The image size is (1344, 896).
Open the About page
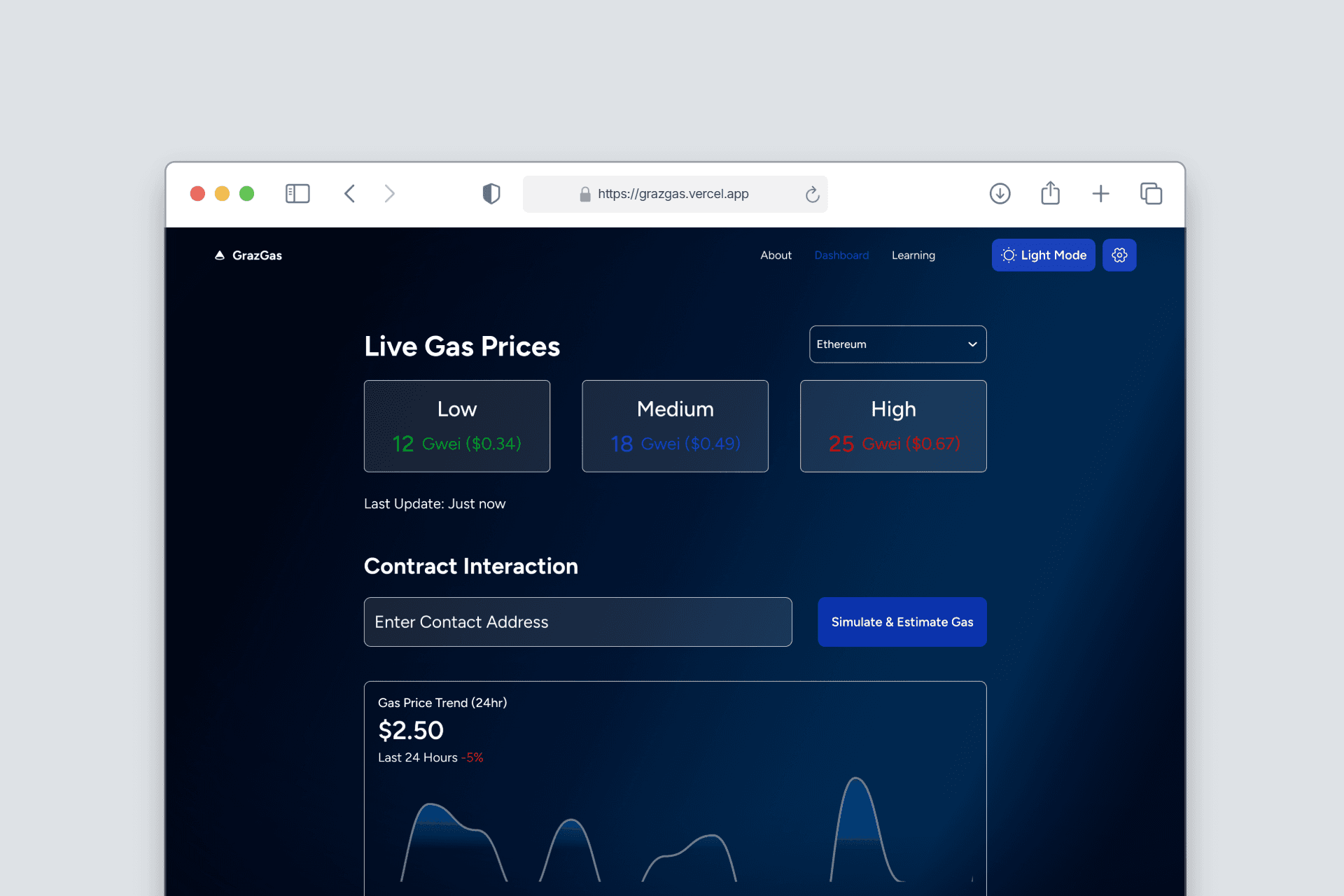click(776, 255)
